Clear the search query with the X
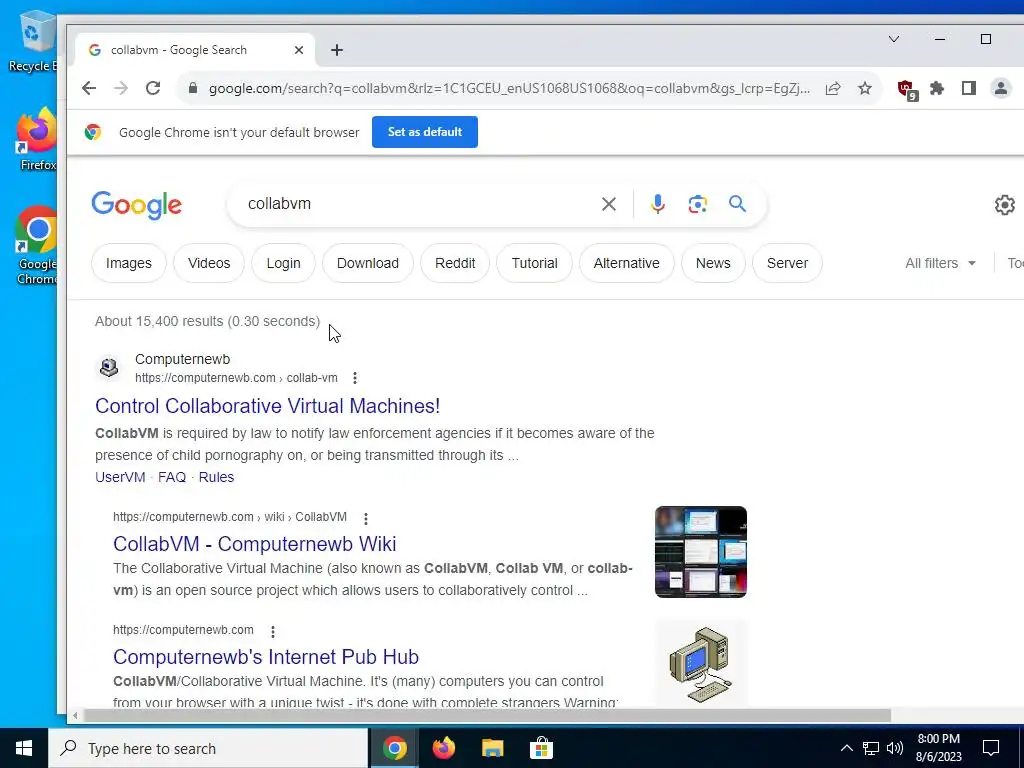Image resolution: width=1024 pixels, height=768 pixels. 609,204
